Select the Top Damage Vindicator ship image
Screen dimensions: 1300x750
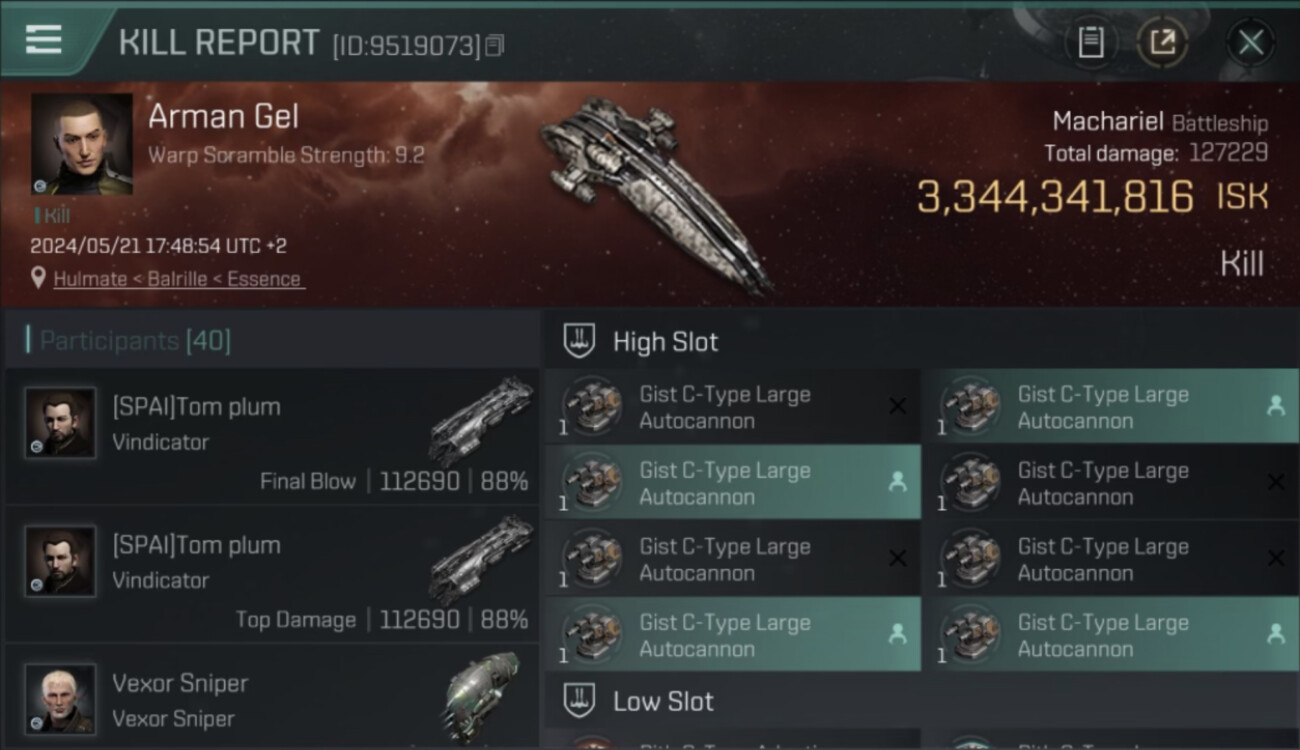click(482, 560)
